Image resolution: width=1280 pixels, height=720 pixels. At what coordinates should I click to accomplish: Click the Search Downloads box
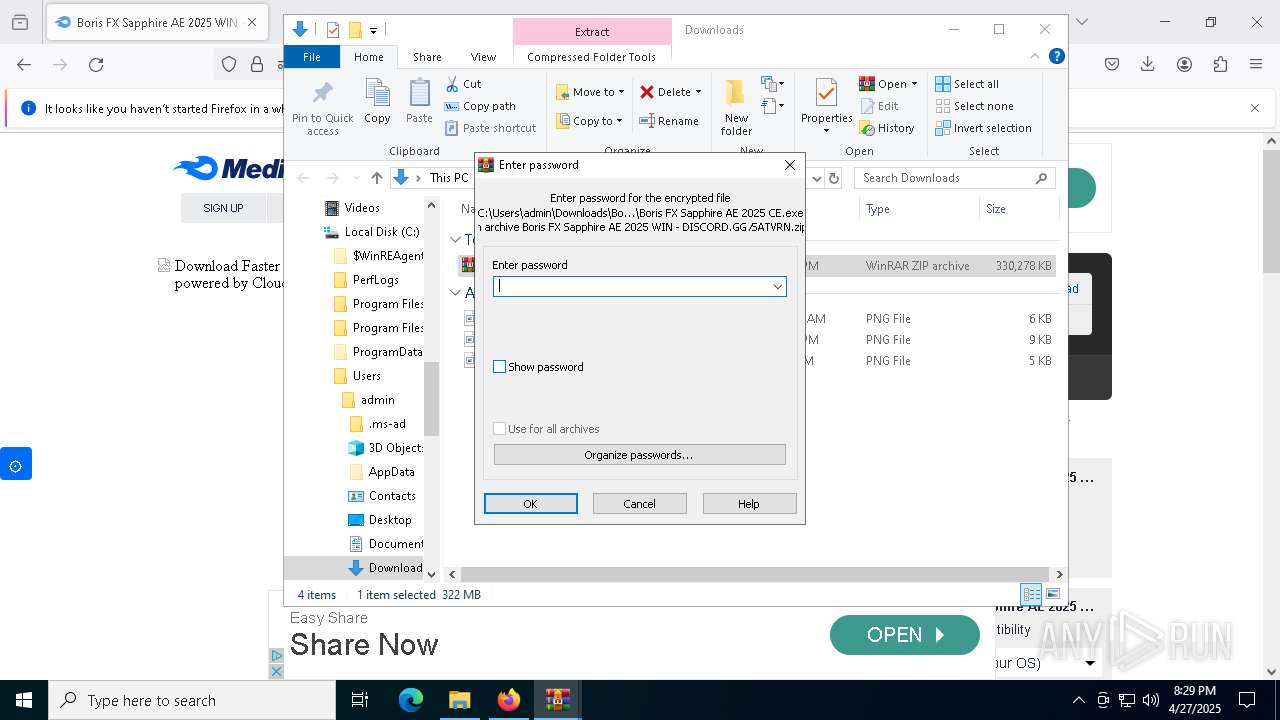click(x=955, y=178)
